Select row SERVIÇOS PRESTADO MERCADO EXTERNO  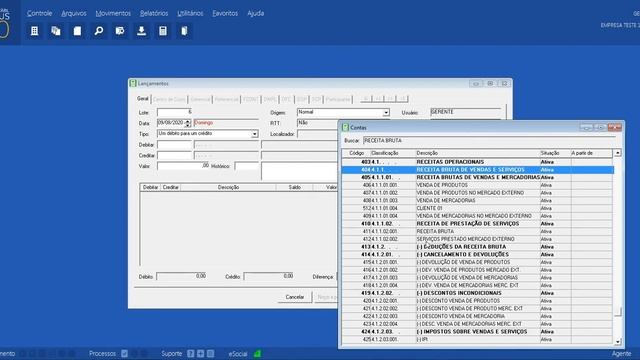[x=478, y=239]
